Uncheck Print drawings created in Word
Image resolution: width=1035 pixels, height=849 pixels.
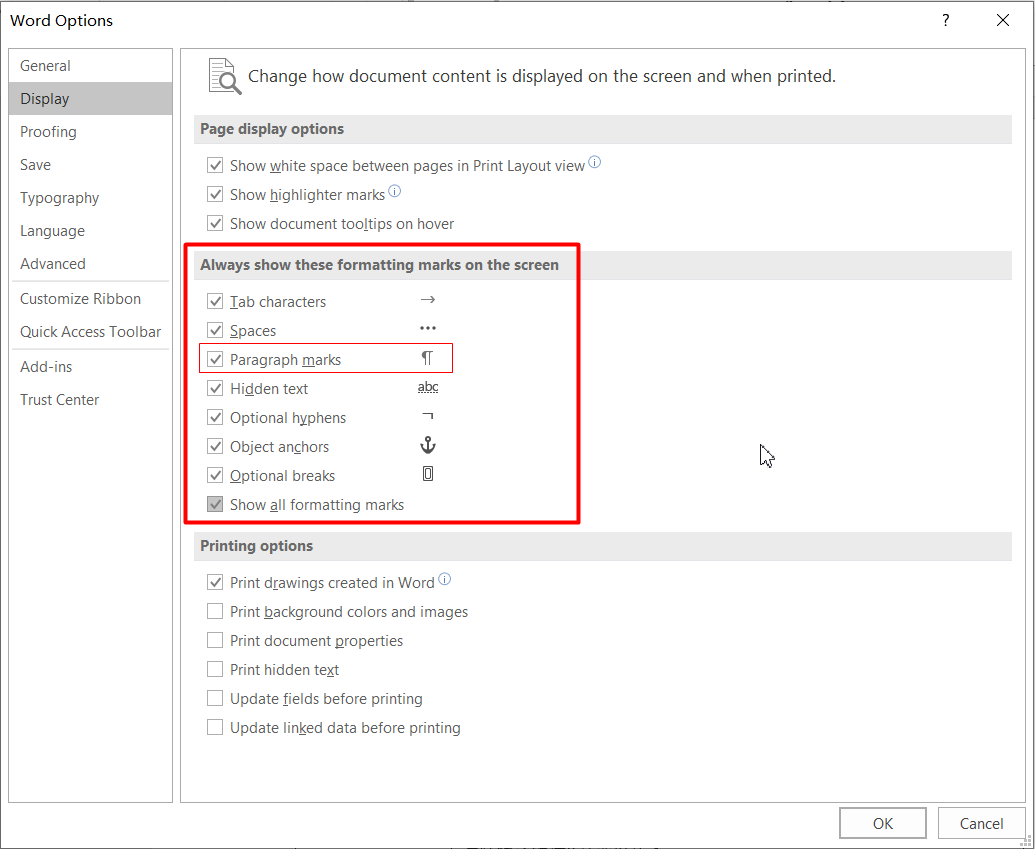point(215,582)
